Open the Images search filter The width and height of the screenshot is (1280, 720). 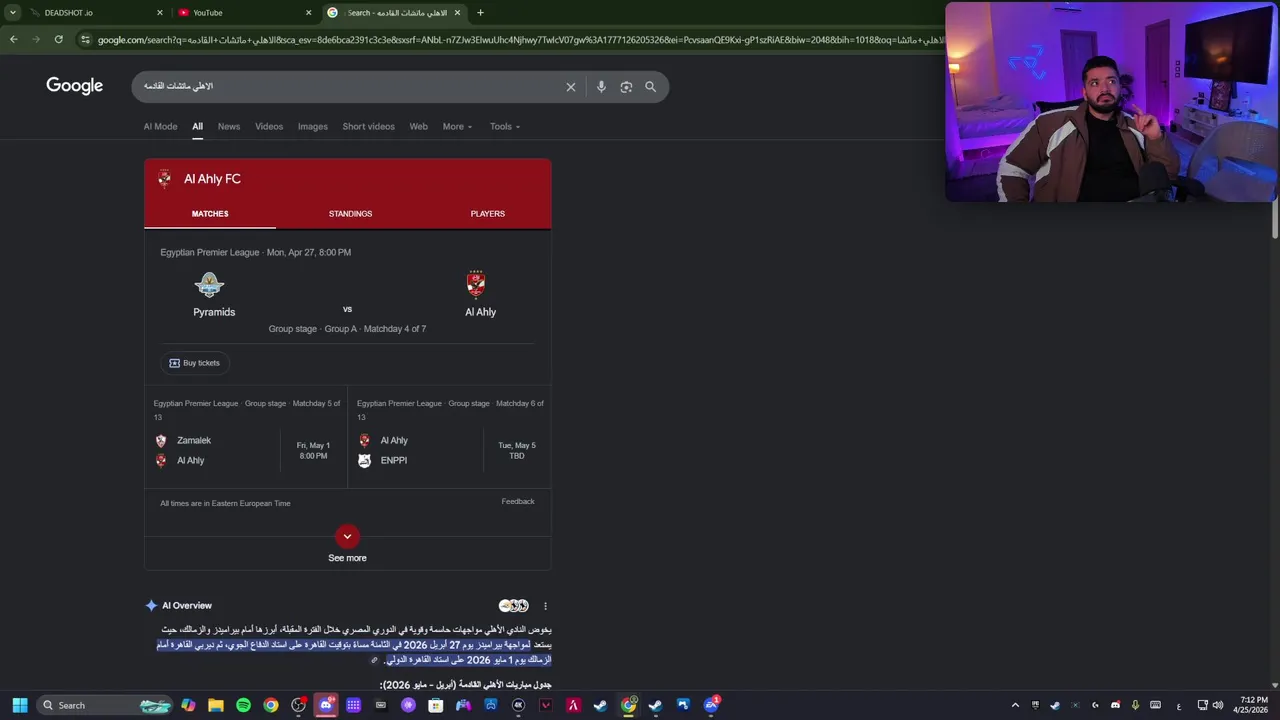coord(313,127)
